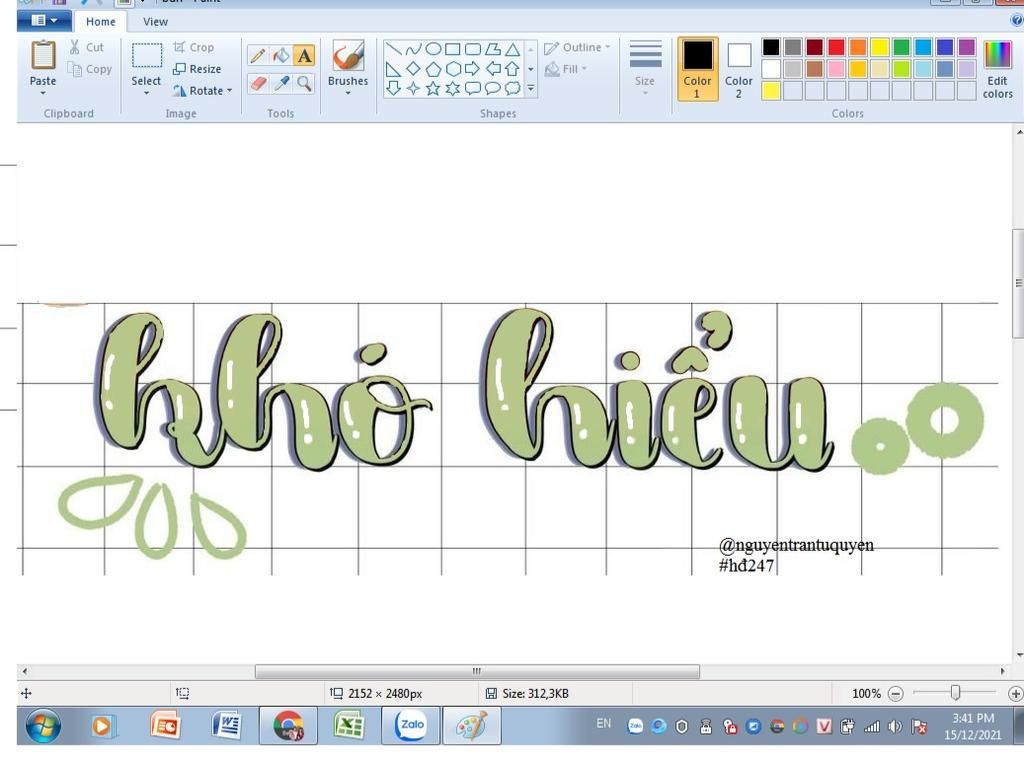Expand the Select options arrow

click(x=146, y=93)
